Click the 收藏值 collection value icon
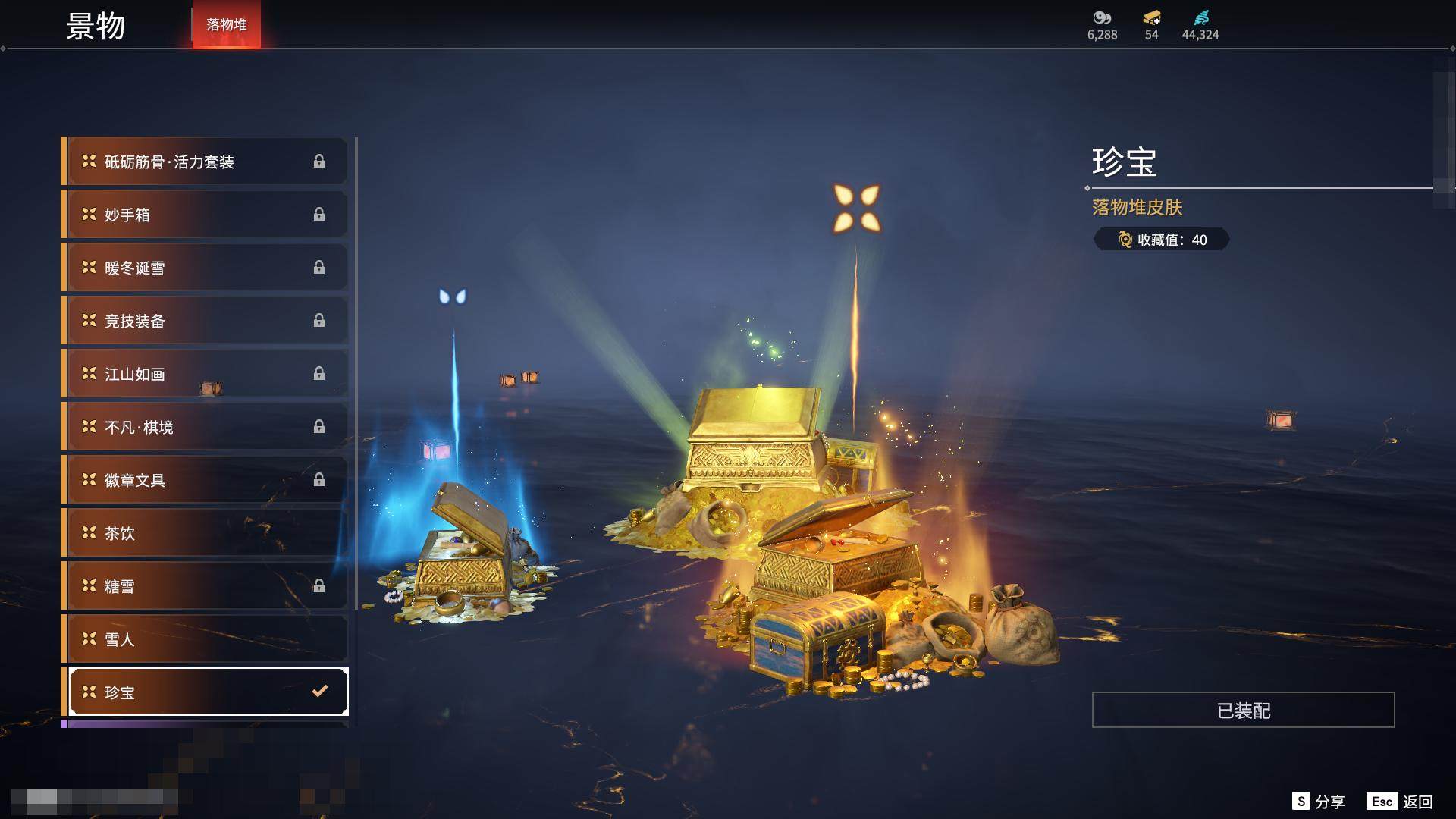The width and height of the screenshot is (1456, 819). (1125, 240)
